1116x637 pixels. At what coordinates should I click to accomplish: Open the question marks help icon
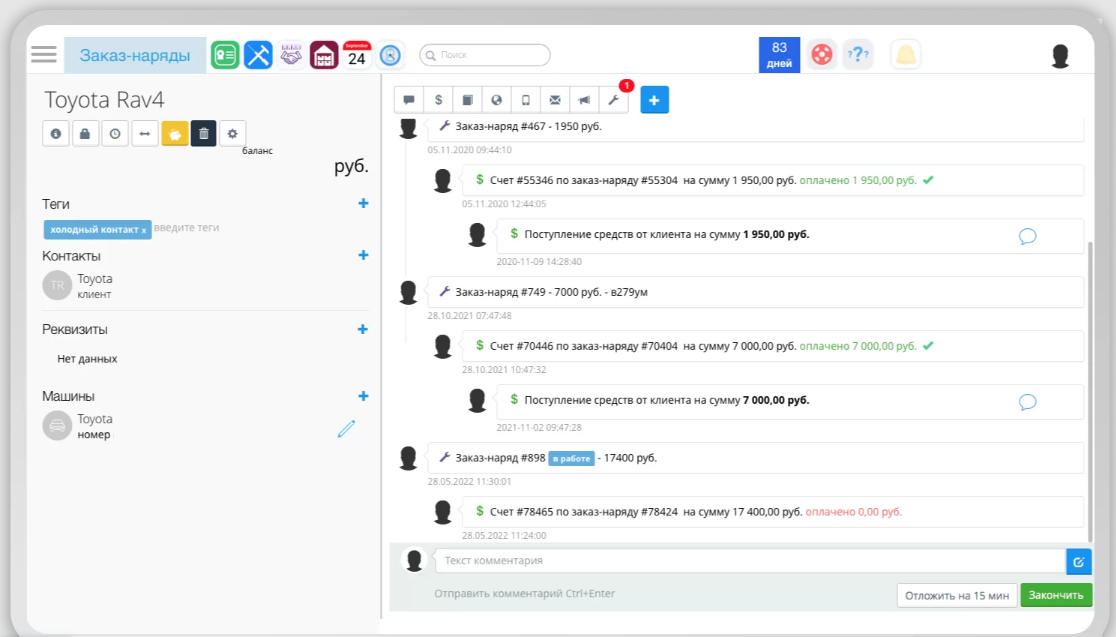point(858,54)
